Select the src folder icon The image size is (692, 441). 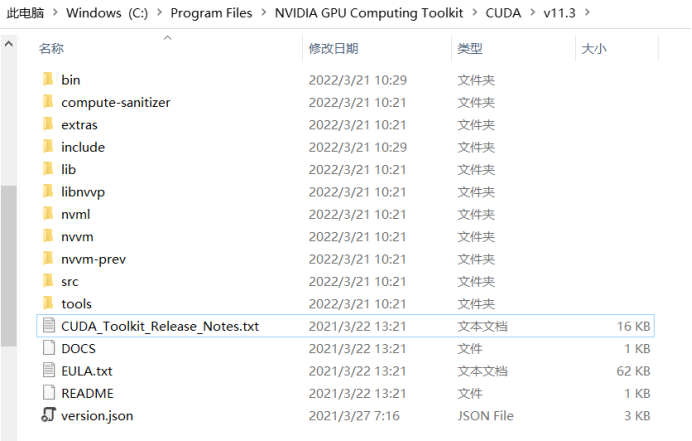[x=48, y=281]
